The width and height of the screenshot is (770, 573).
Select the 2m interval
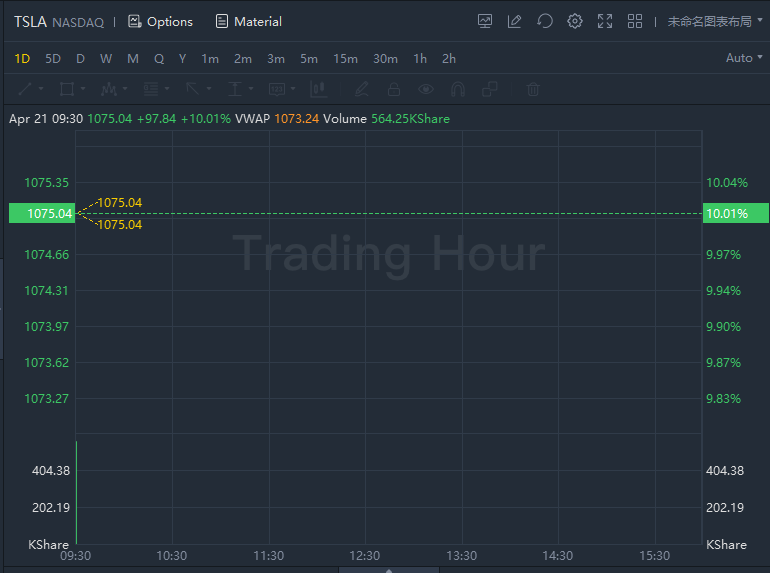click(243, 59)
